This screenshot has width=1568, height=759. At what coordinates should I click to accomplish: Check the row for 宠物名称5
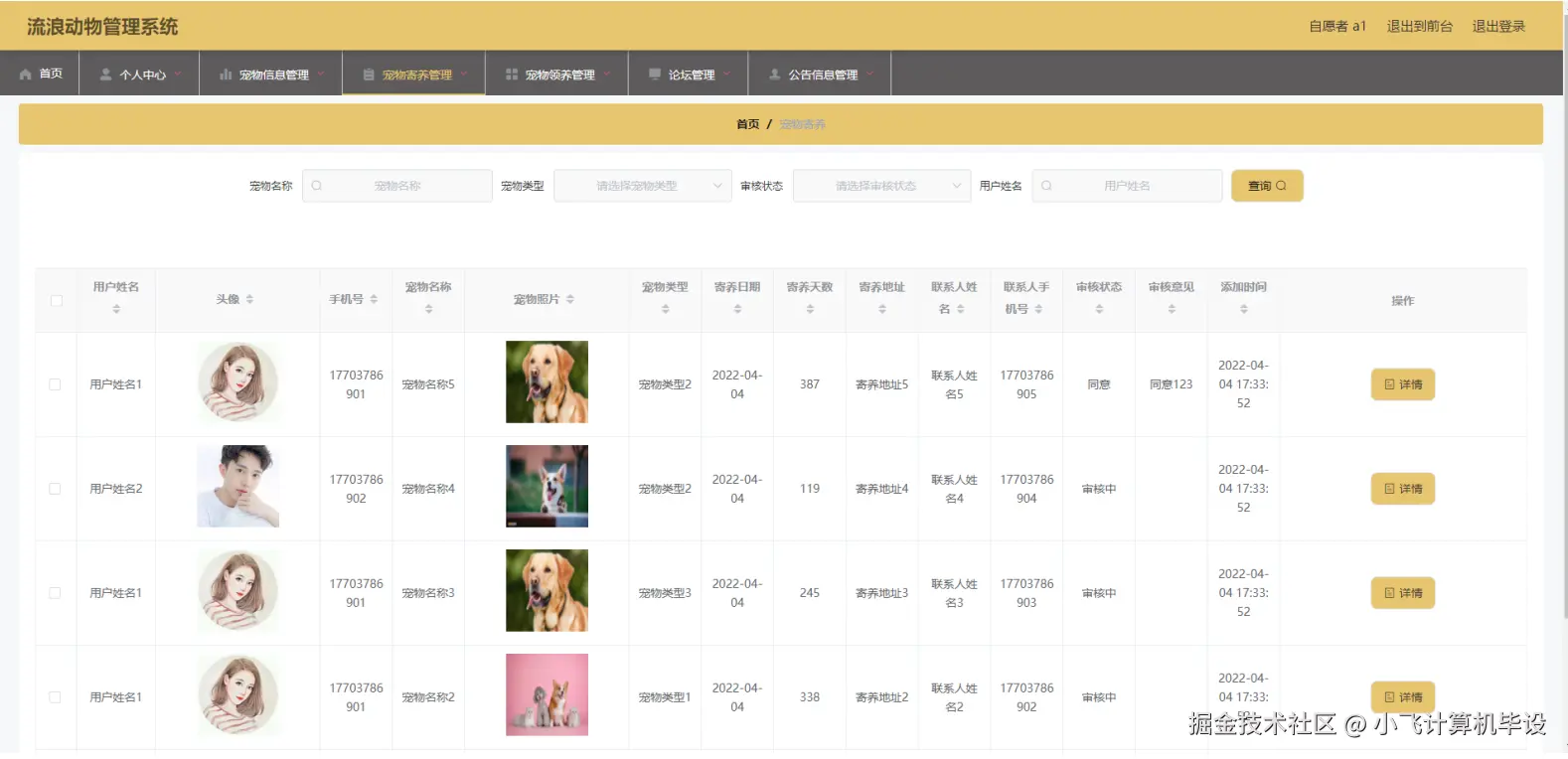pos(55,384)
